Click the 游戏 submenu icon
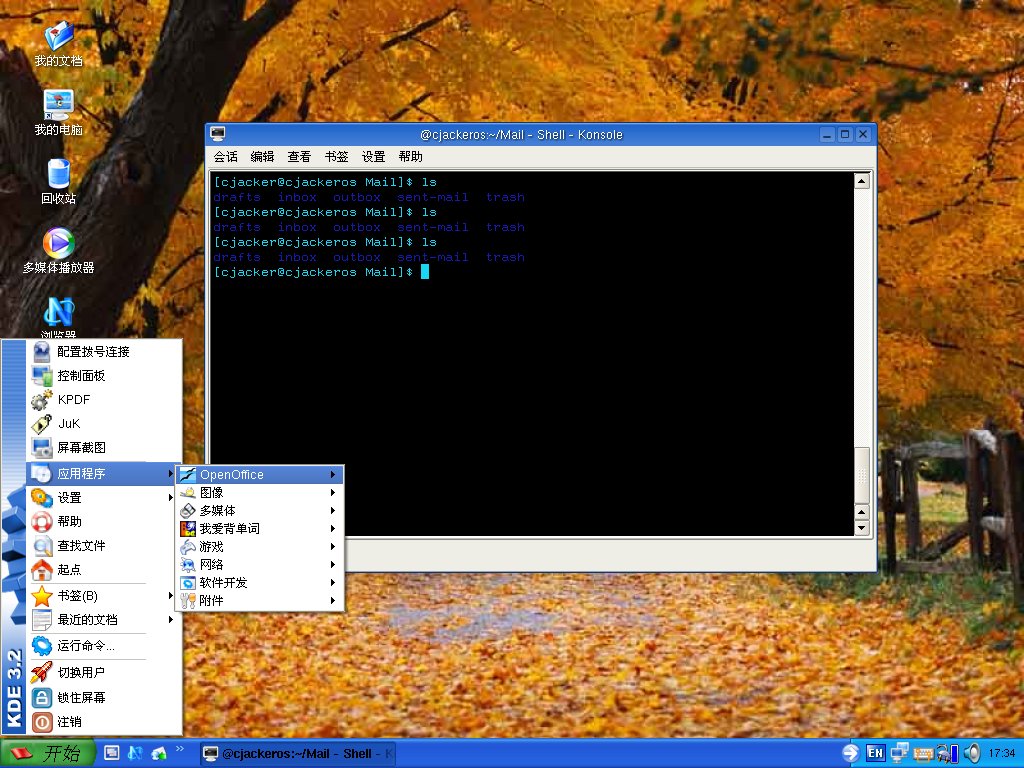 click(188, 547)
